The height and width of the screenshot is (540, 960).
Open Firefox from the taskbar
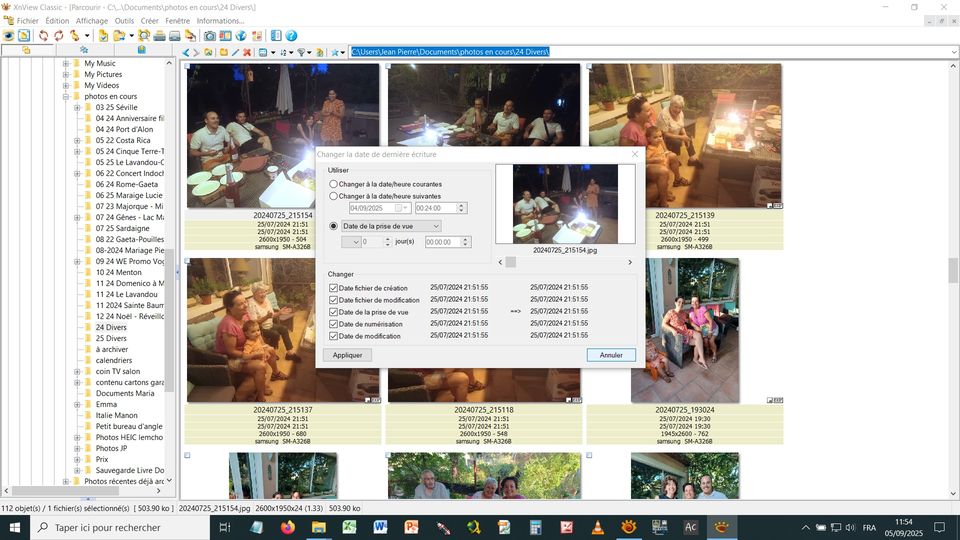point(287,527)
